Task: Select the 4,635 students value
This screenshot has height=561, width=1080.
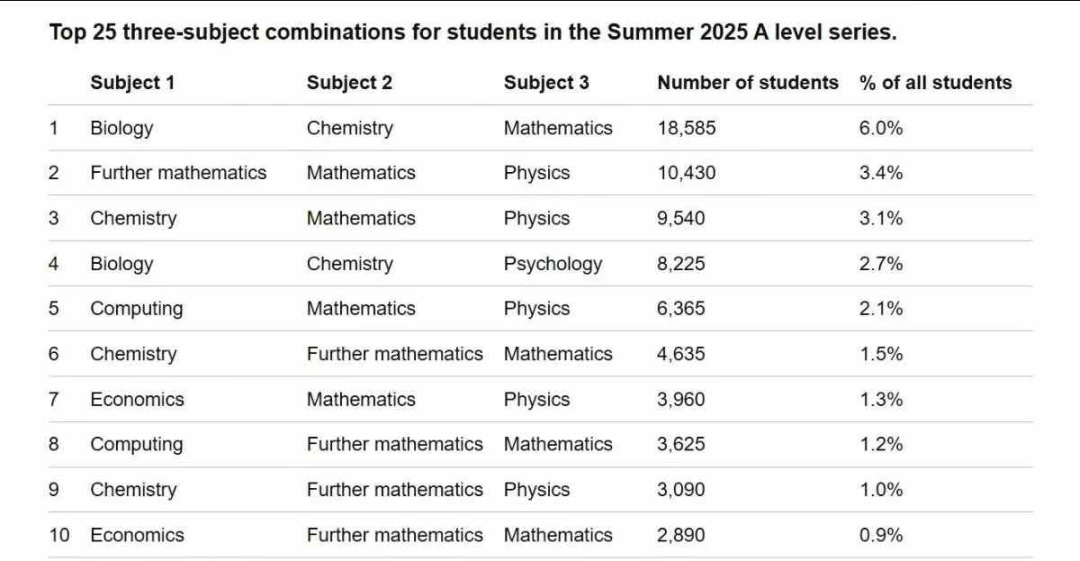Action: tap(680, 354)
